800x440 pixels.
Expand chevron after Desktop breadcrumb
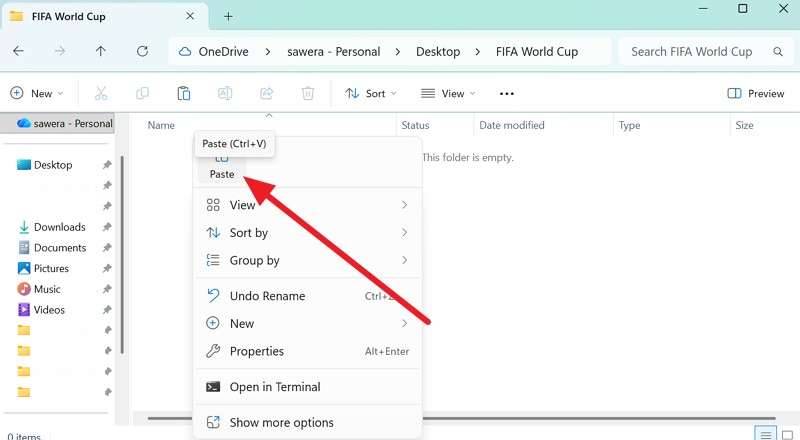coord(478,52)
